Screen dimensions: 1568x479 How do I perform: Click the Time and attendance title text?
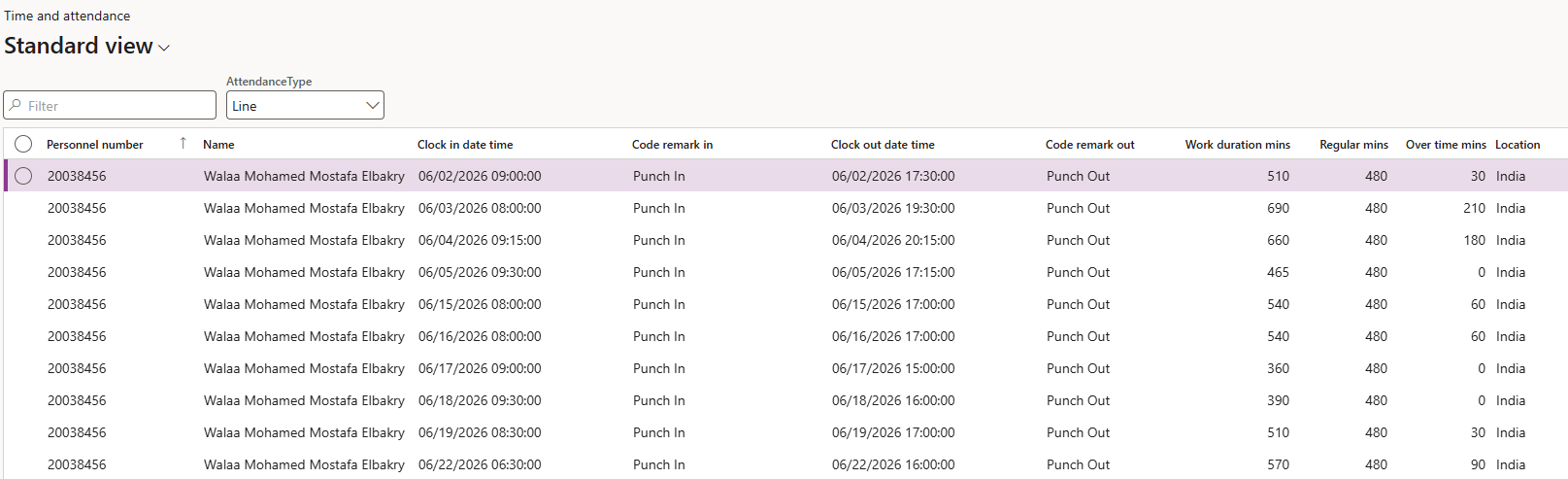(67, 16)
